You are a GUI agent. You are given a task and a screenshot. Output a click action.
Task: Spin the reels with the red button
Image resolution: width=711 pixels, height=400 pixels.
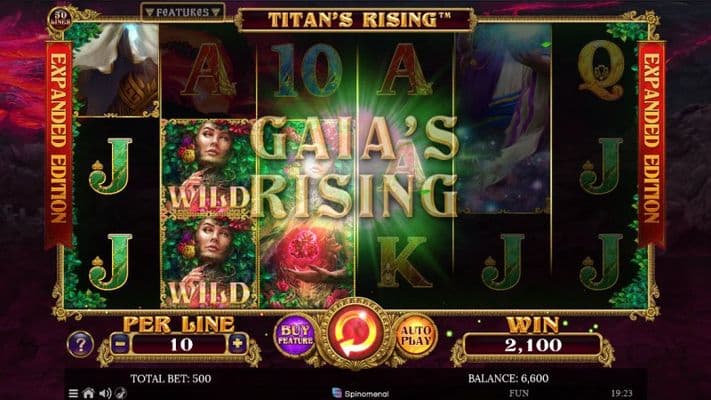pos(356,335)
